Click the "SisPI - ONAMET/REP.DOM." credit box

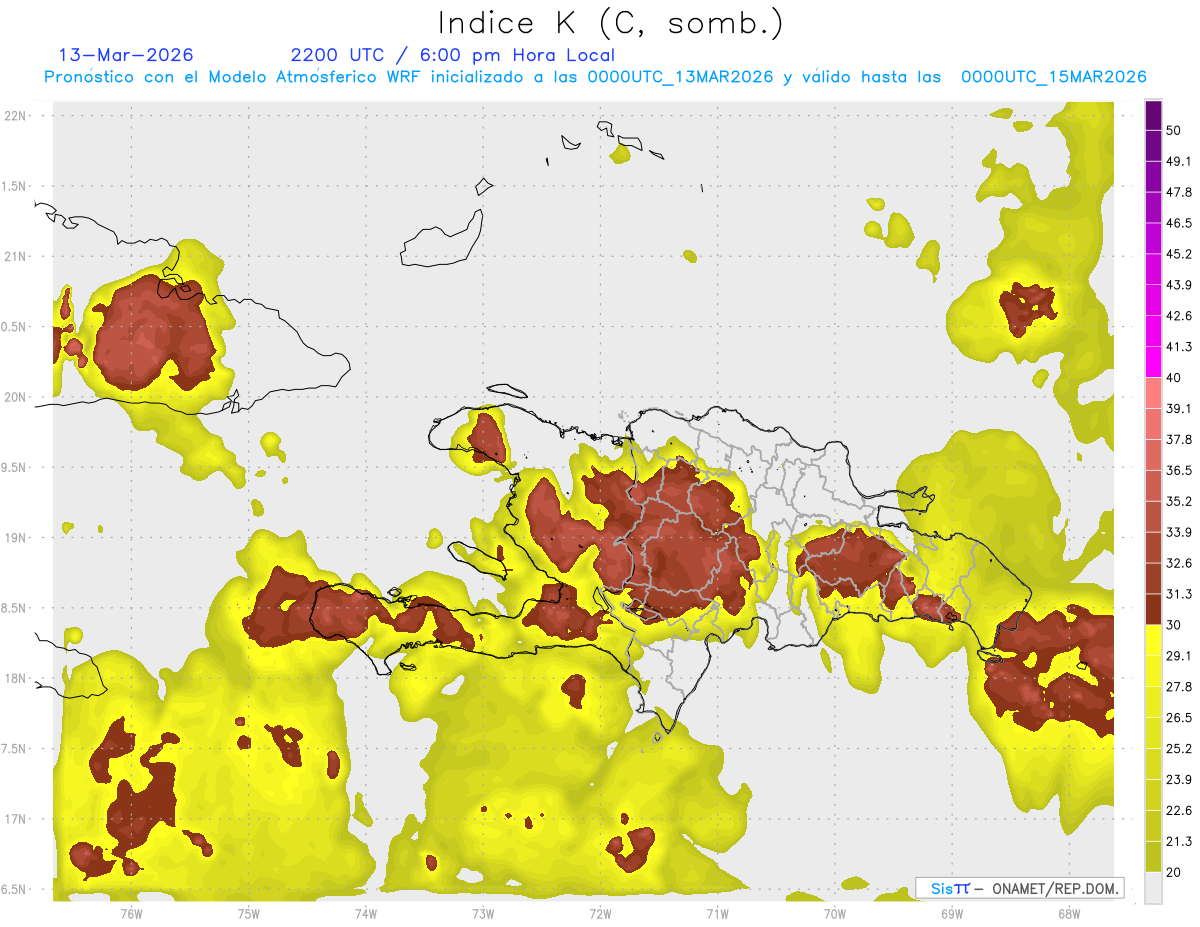[x=1019, y=888]
